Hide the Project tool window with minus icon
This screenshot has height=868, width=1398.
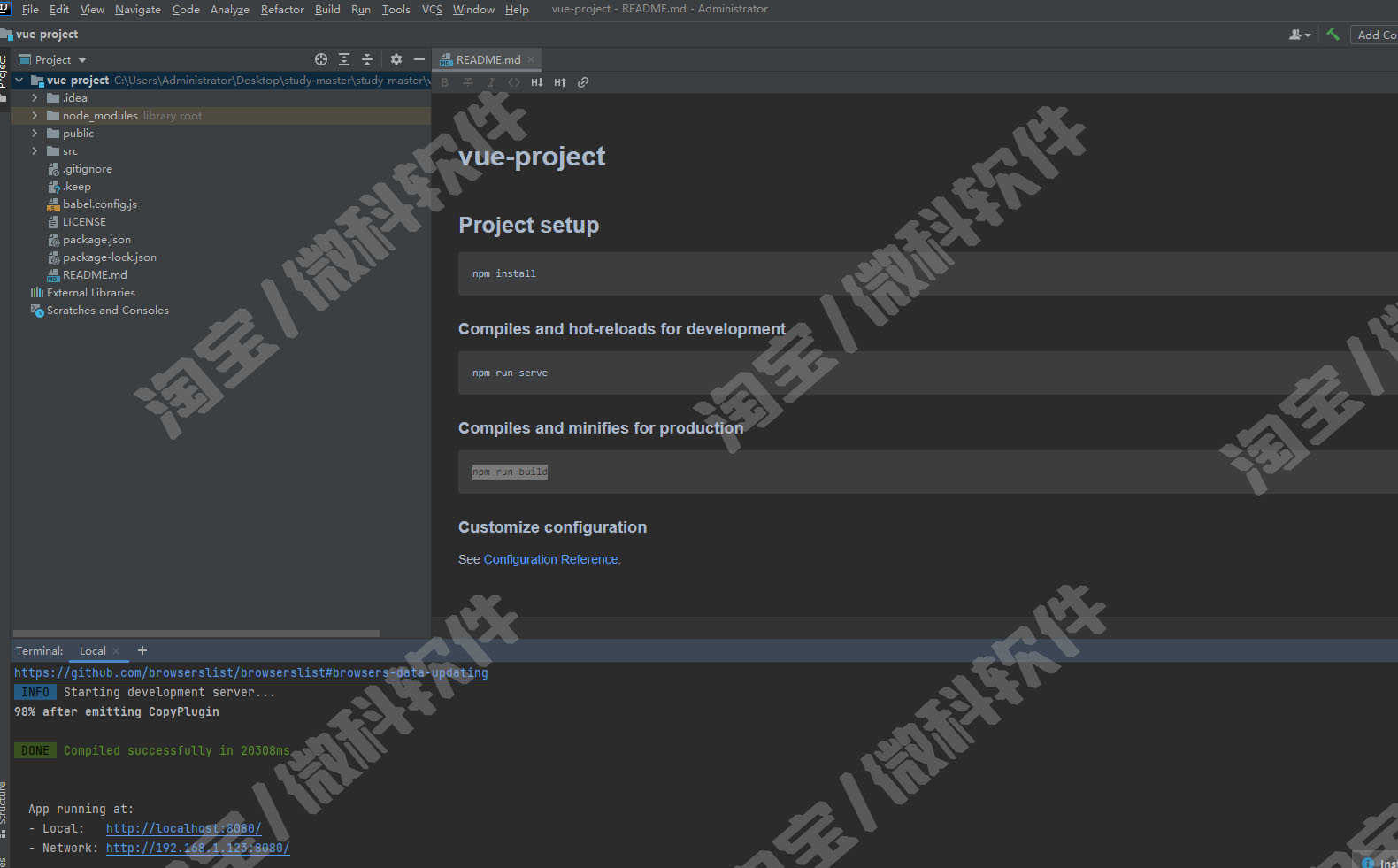[419, 59]
